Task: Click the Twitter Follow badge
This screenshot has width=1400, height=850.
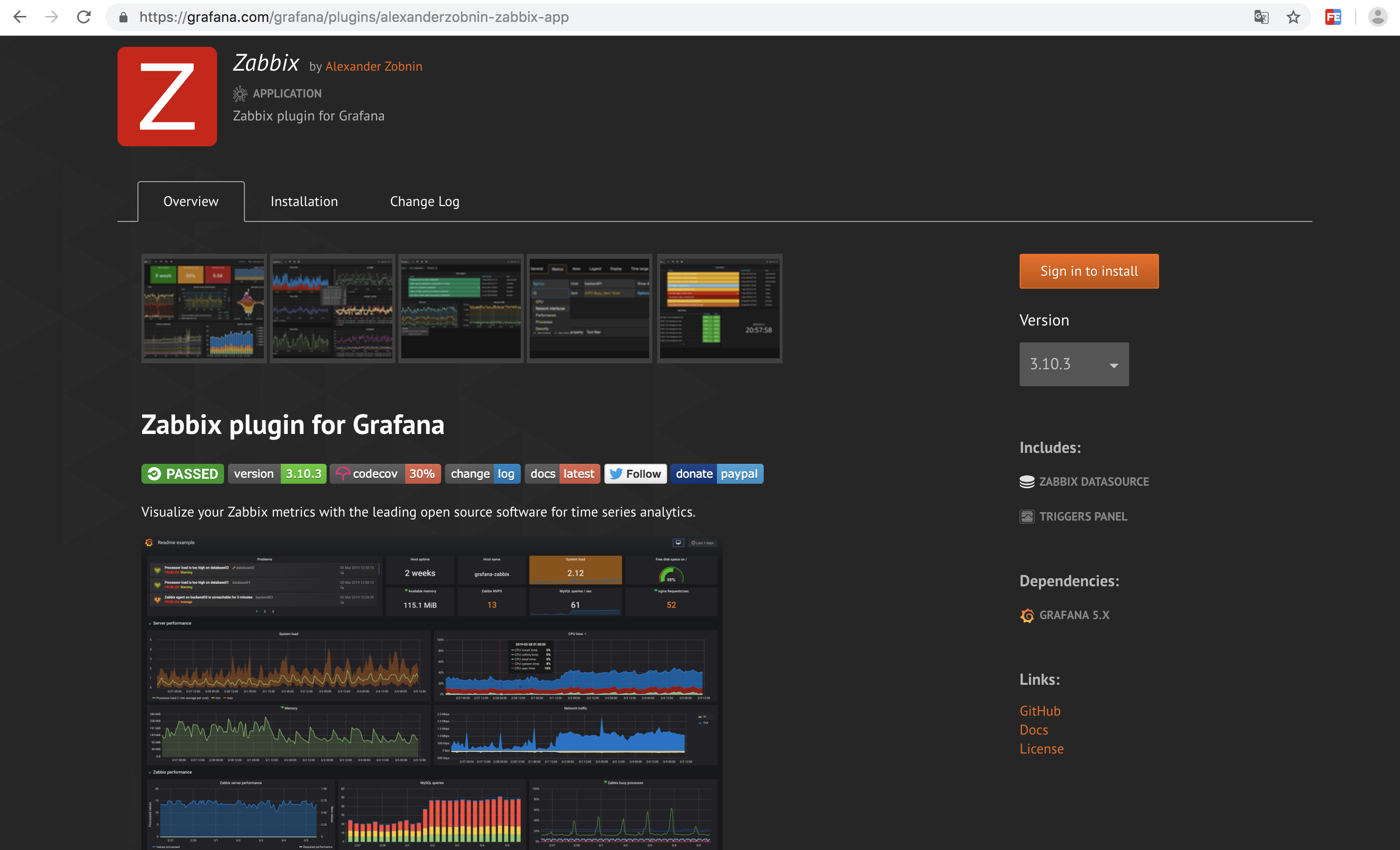Action: (635, 474)
